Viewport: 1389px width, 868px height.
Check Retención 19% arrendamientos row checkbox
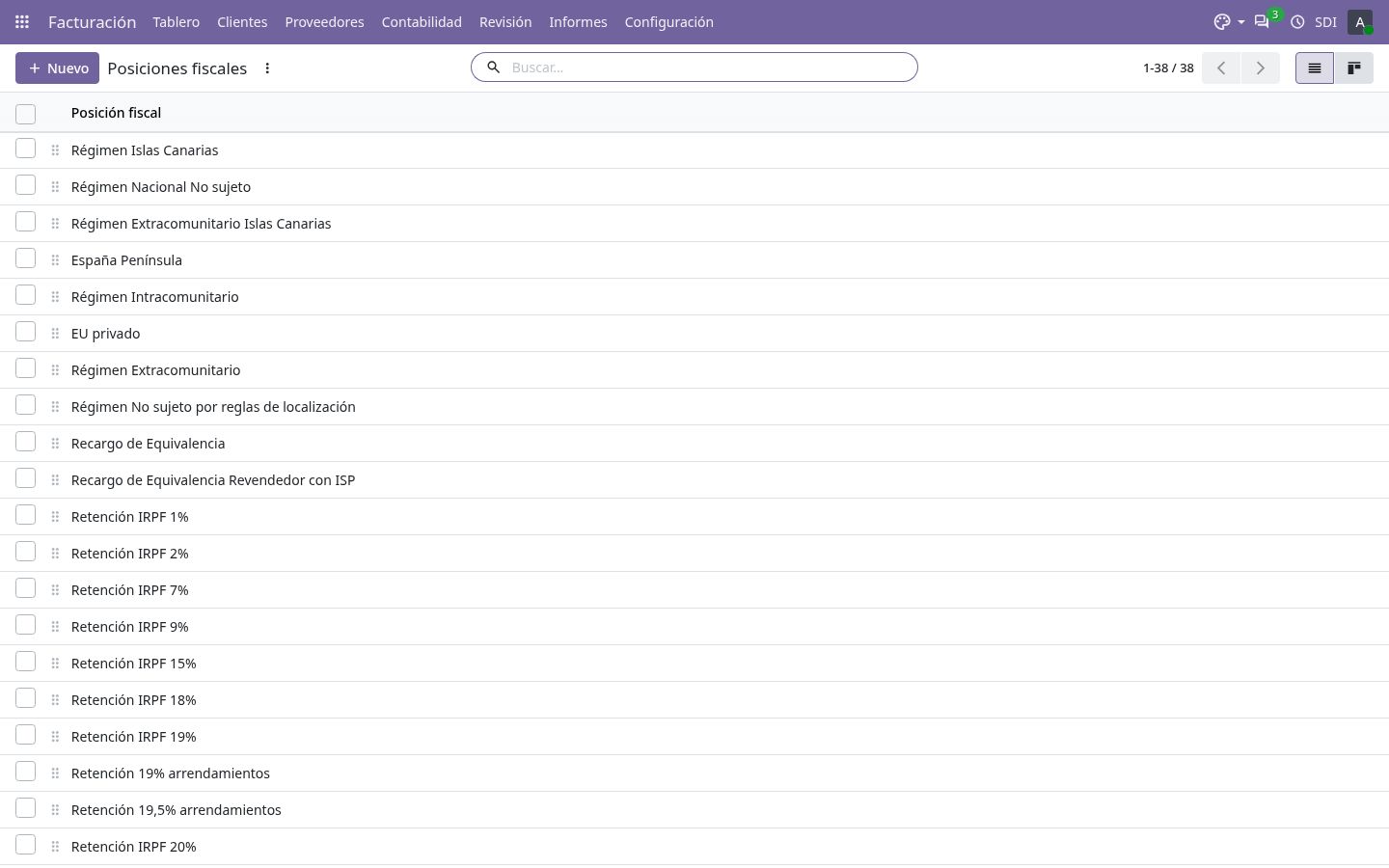25,772
